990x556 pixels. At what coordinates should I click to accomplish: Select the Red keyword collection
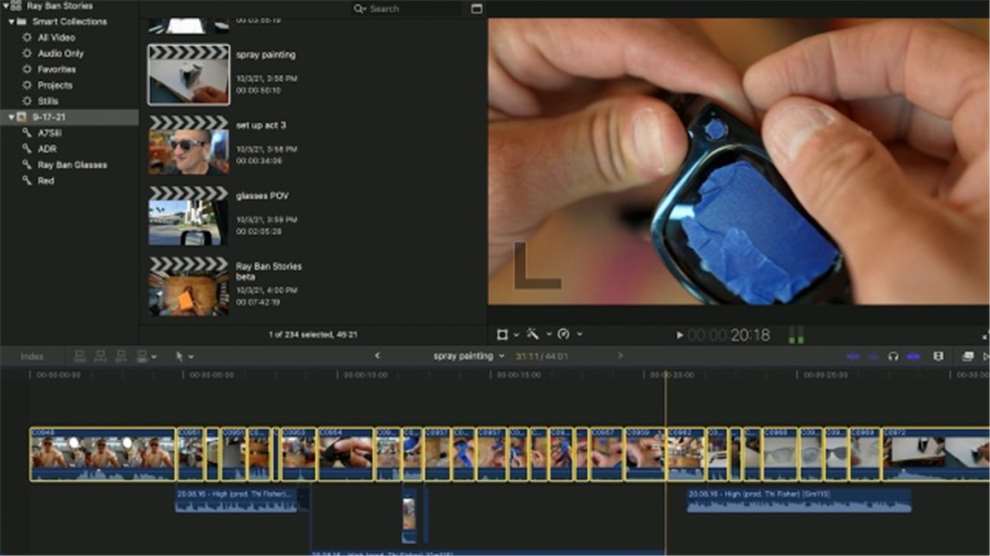[45, 180]
